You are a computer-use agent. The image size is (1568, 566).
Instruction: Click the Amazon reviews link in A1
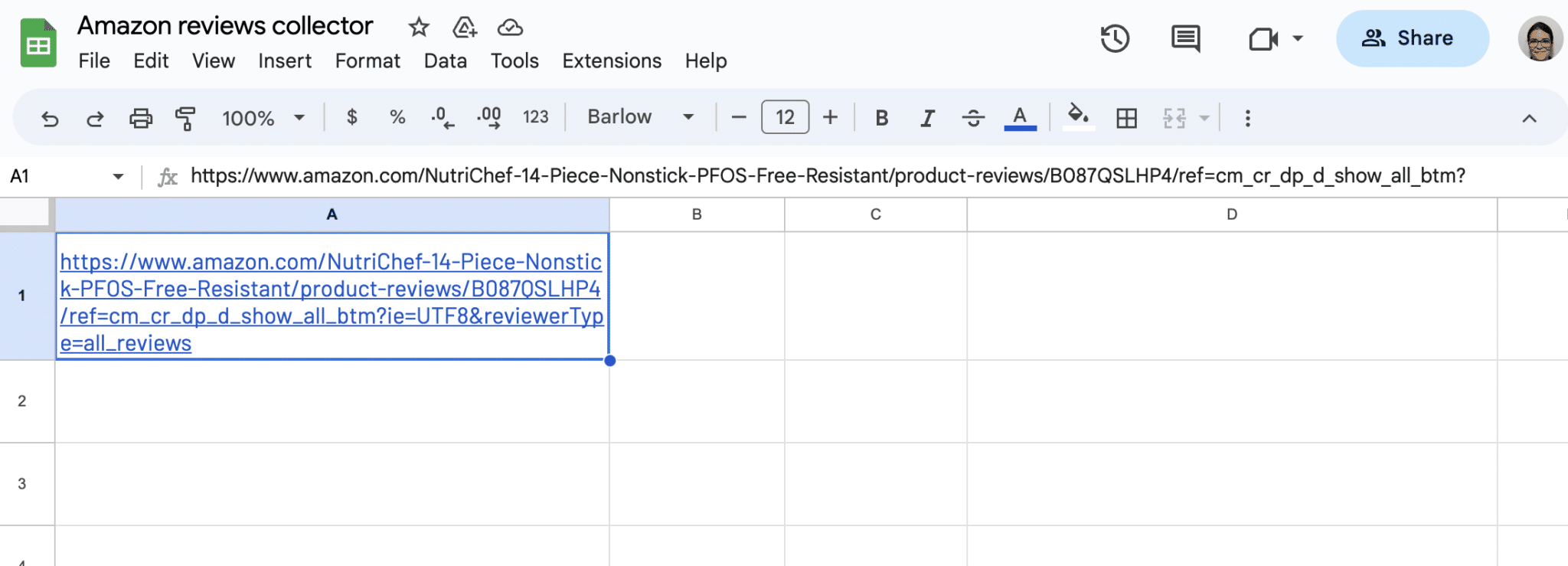(x=332, y=303)
